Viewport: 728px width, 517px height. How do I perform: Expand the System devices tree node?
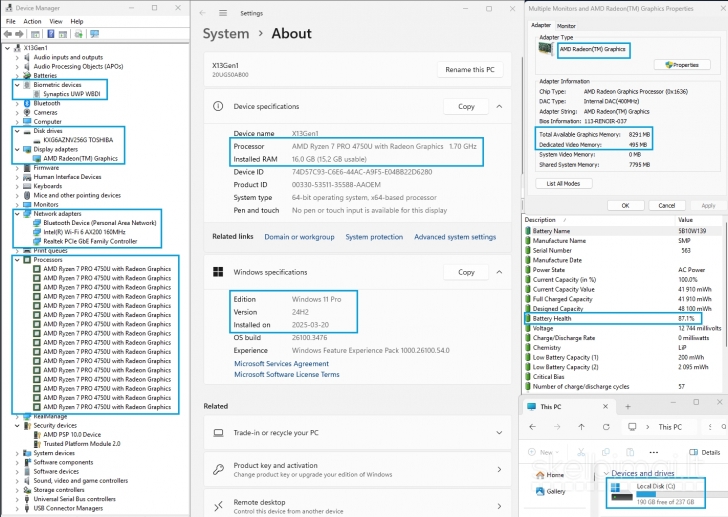tap(17, 453)
